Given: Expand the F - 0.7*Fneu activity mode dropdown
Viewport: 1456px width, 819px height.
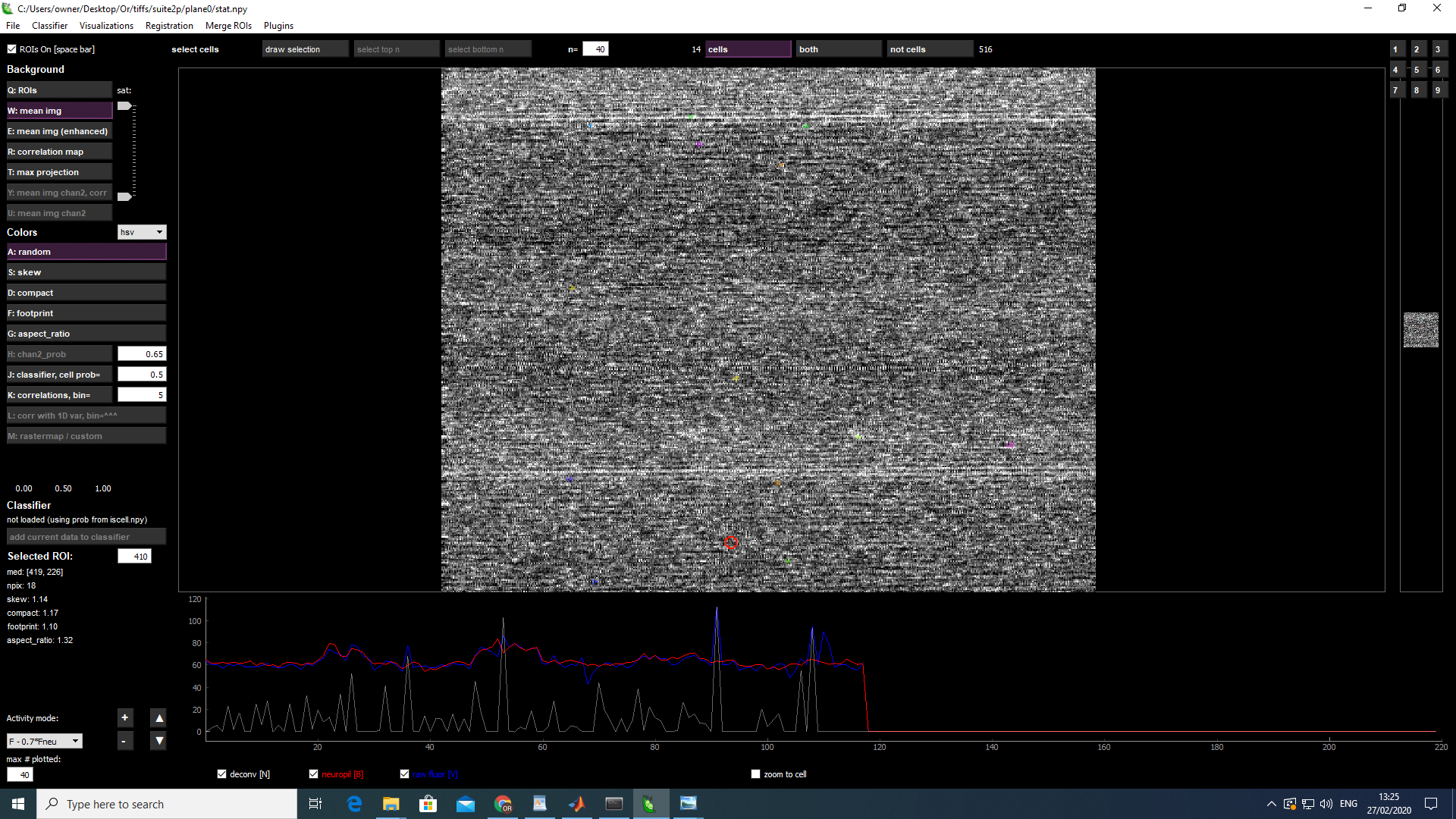Looking at the screenshot, I should [x=45, y=742].
